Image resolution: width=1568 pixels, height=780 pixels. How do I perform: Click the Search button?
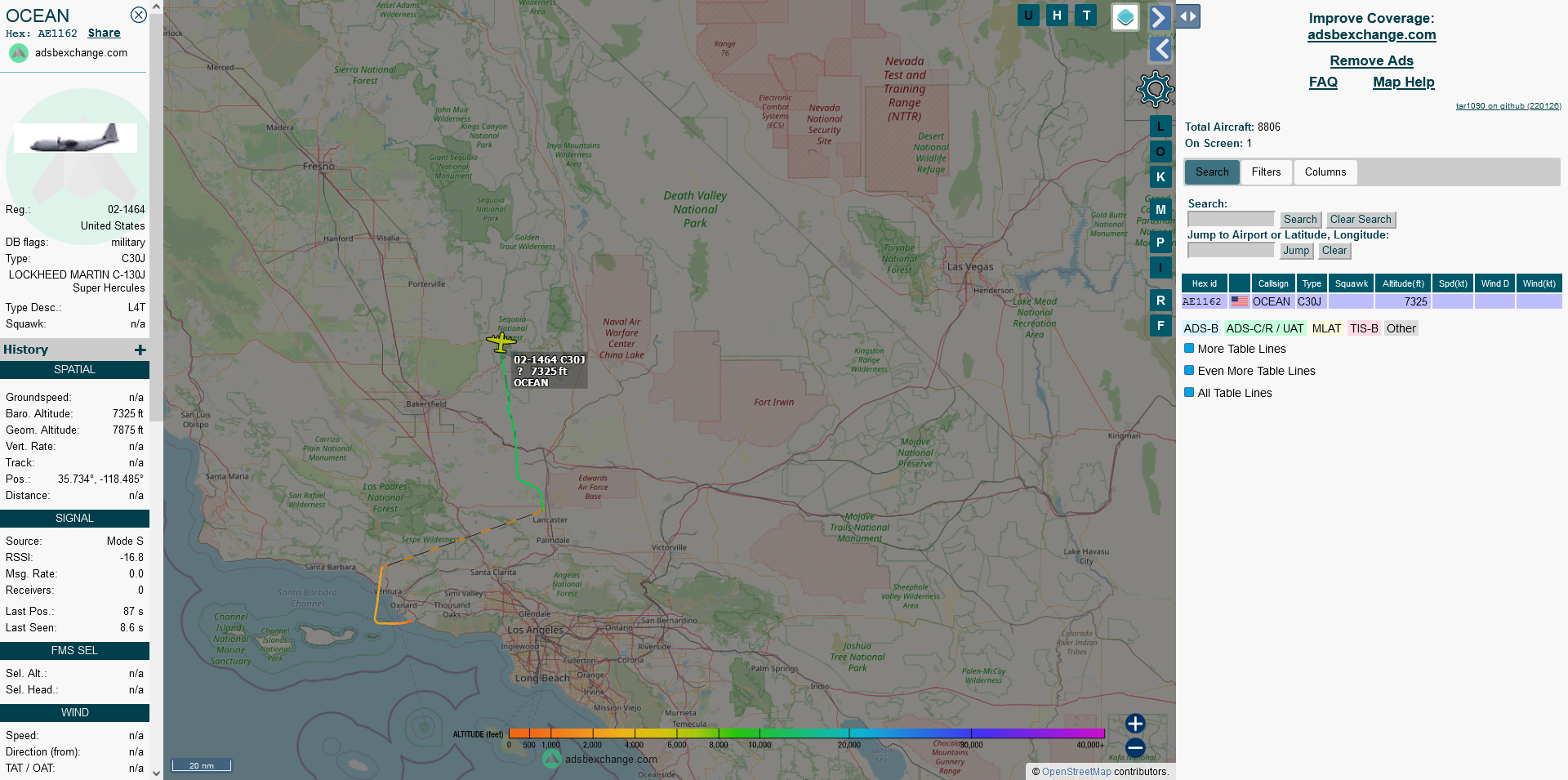[1300, 220]
